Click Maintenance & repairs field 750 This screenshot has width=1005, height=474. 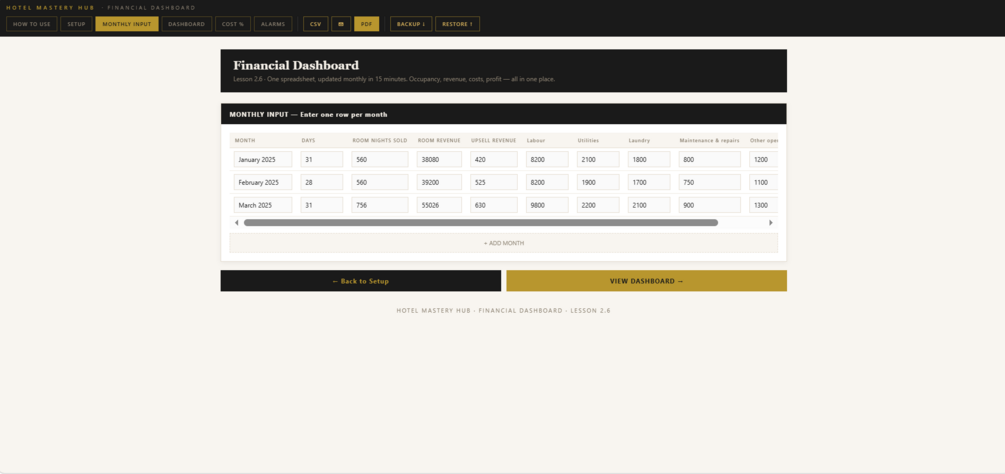[x=710, y=183]
